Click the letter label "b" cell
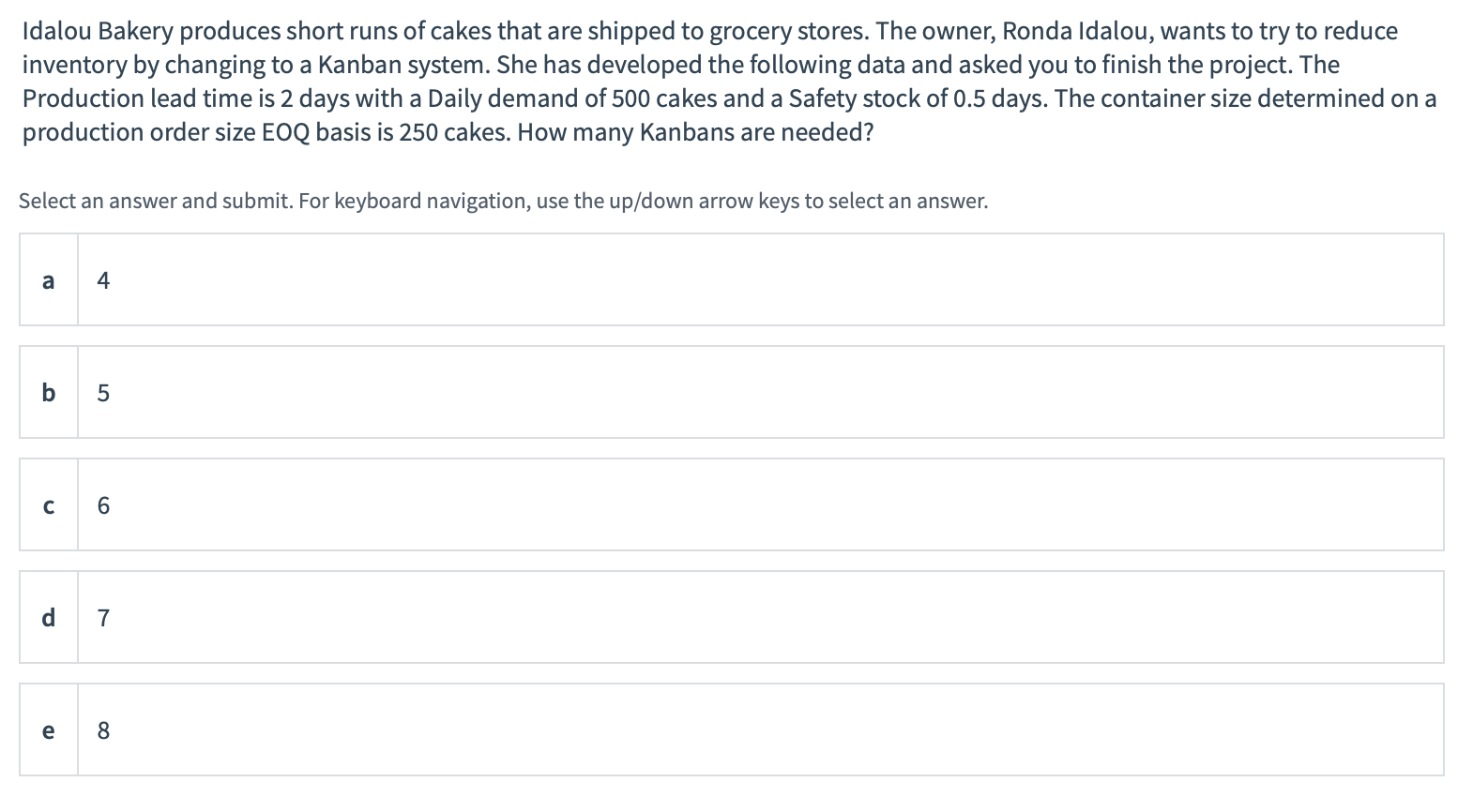Viewport: 1473px width, 812px height. [49, 393]
